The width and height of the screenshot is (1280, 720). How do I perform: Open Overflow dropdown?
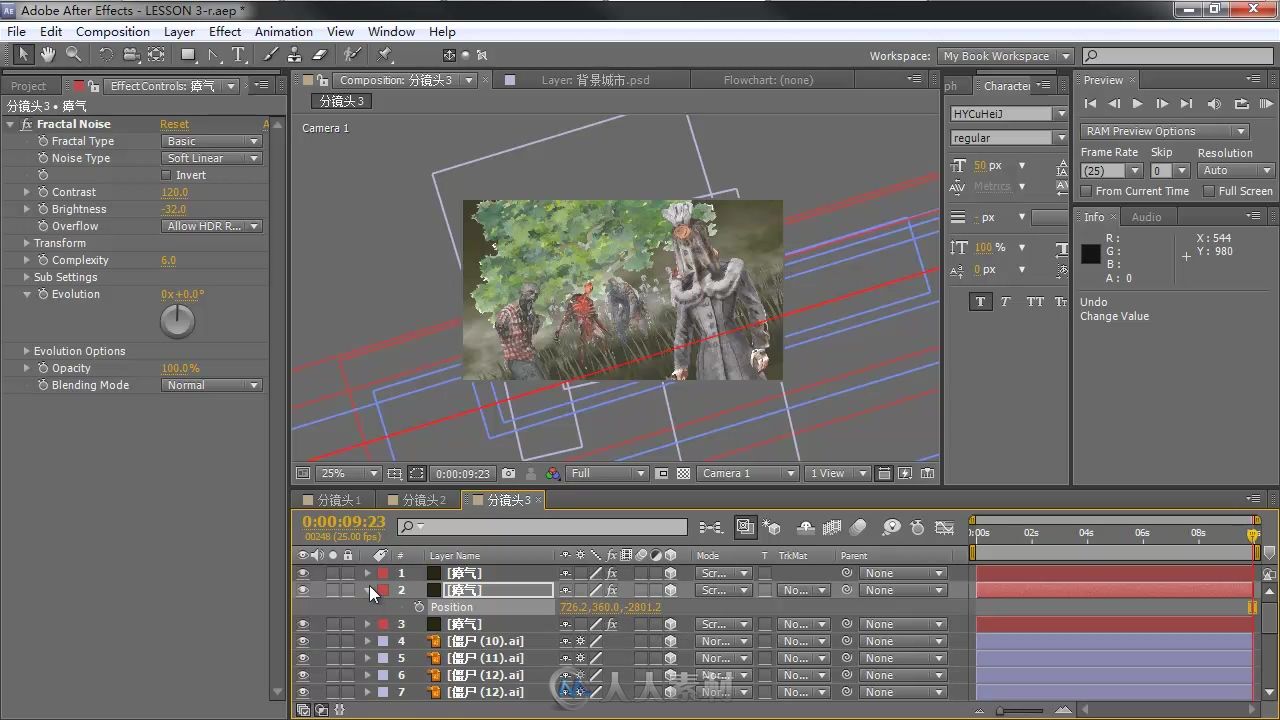pyautogui.click(x=211, y=226)
